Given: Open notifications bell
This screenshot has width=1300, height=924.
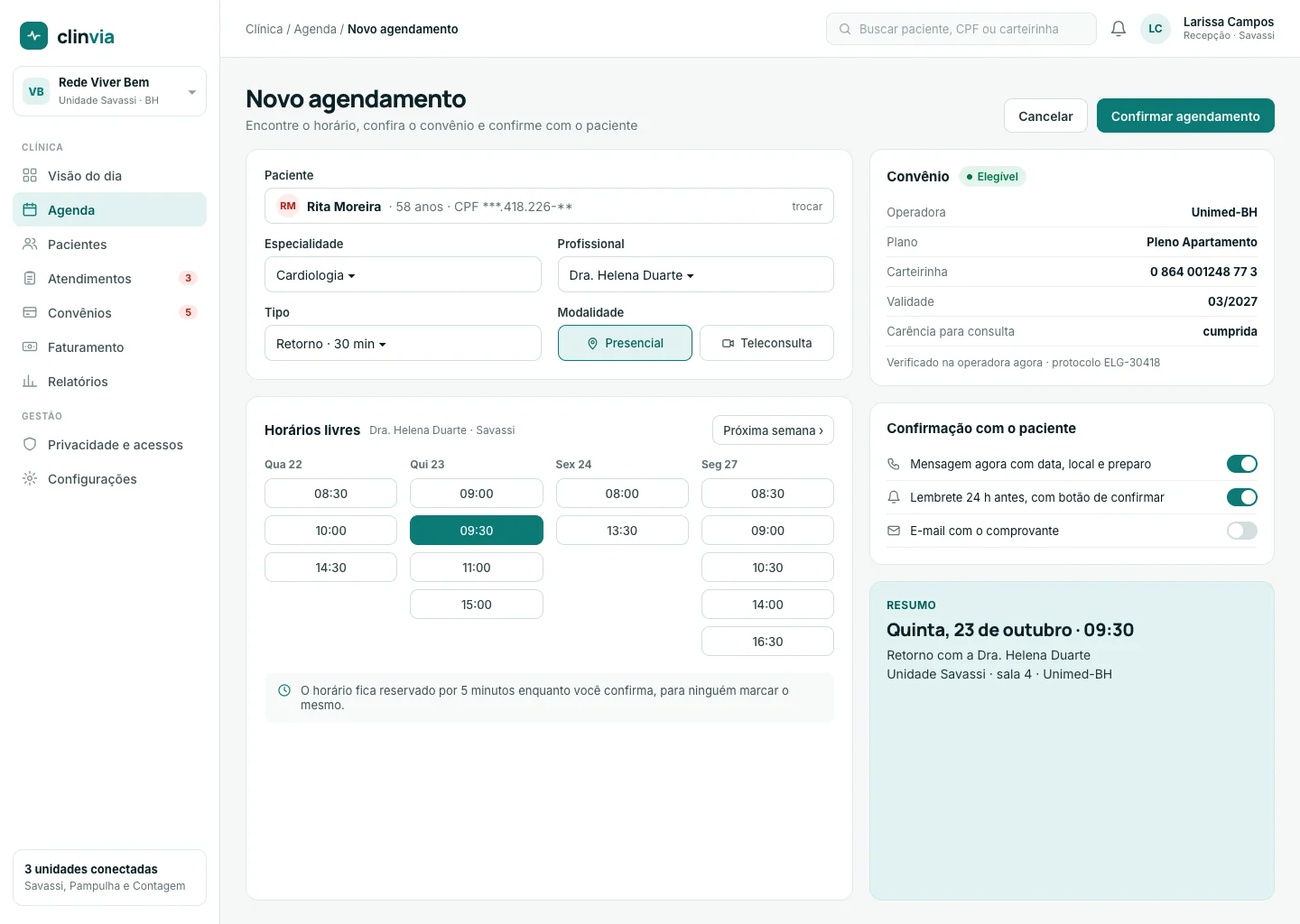Looking at the screenshot, I should (x=1119, y=29).
